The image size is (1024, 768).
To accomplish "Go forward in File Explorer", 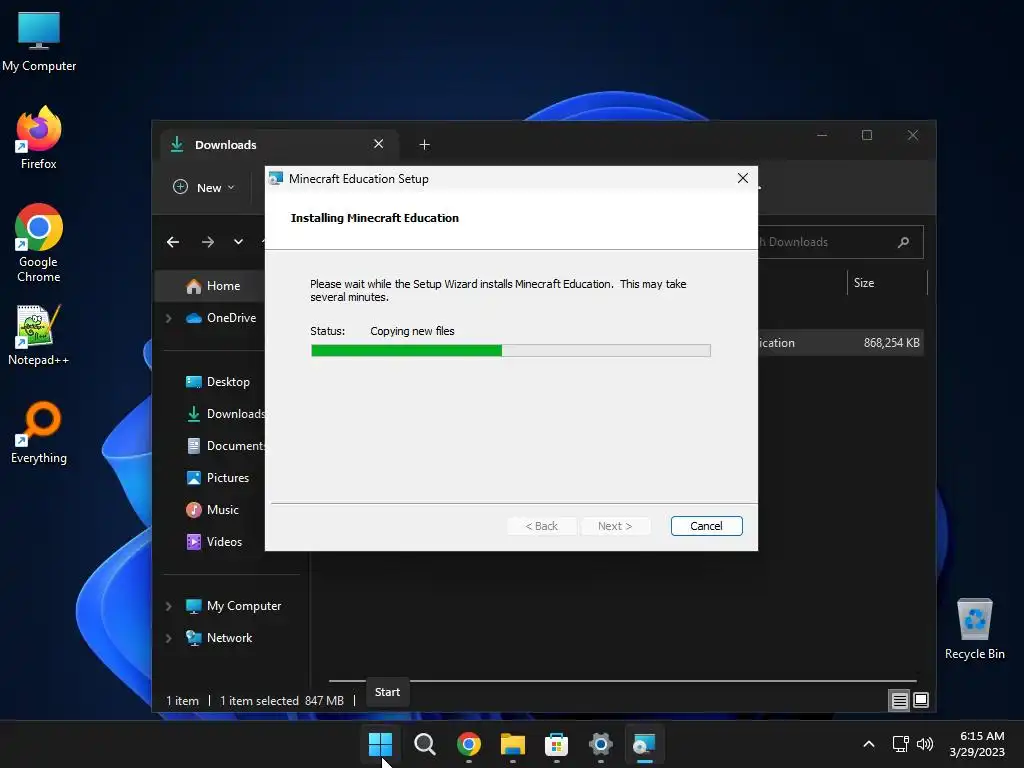I will point(208,242).
